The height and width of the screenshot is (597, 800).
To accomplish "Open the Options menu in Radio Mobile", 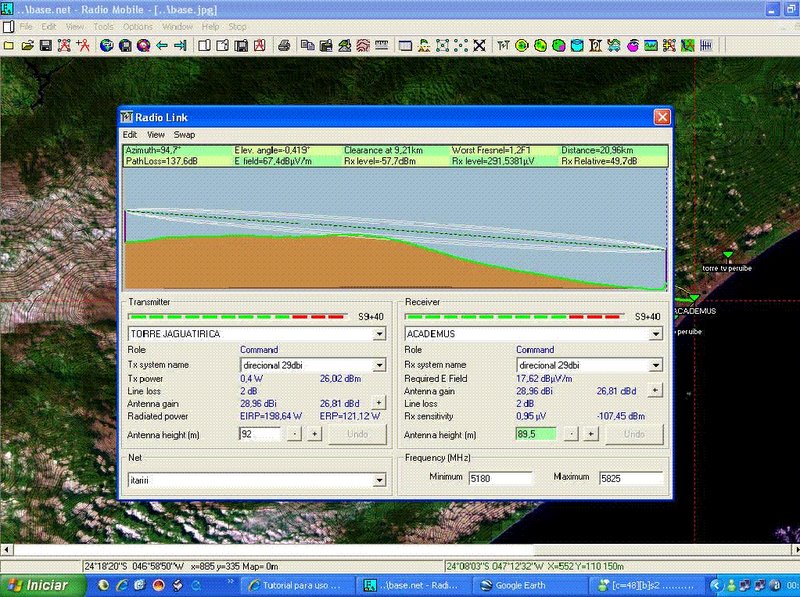I will point(138,27).
